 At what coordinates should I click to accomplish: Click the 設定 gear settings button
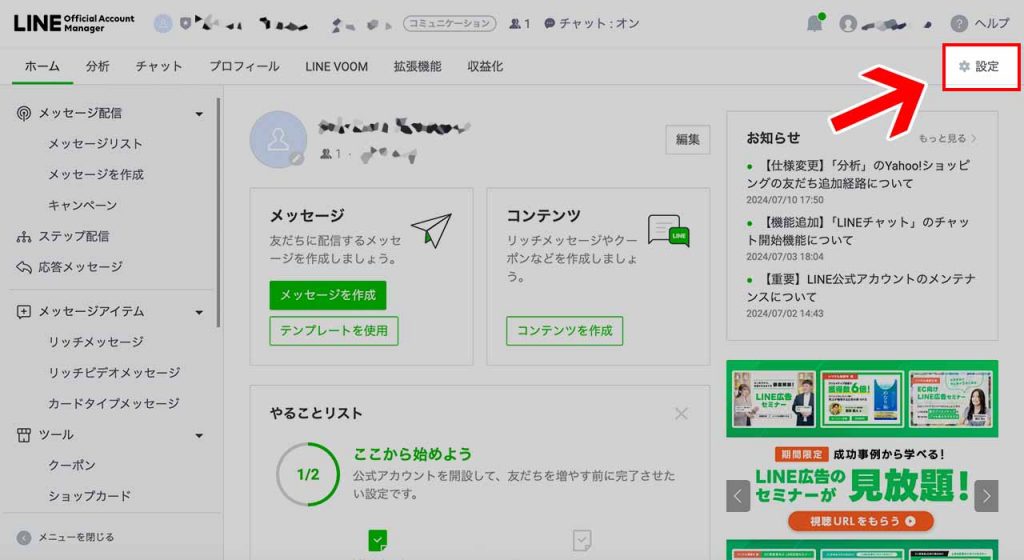click(x=980, y=66)
